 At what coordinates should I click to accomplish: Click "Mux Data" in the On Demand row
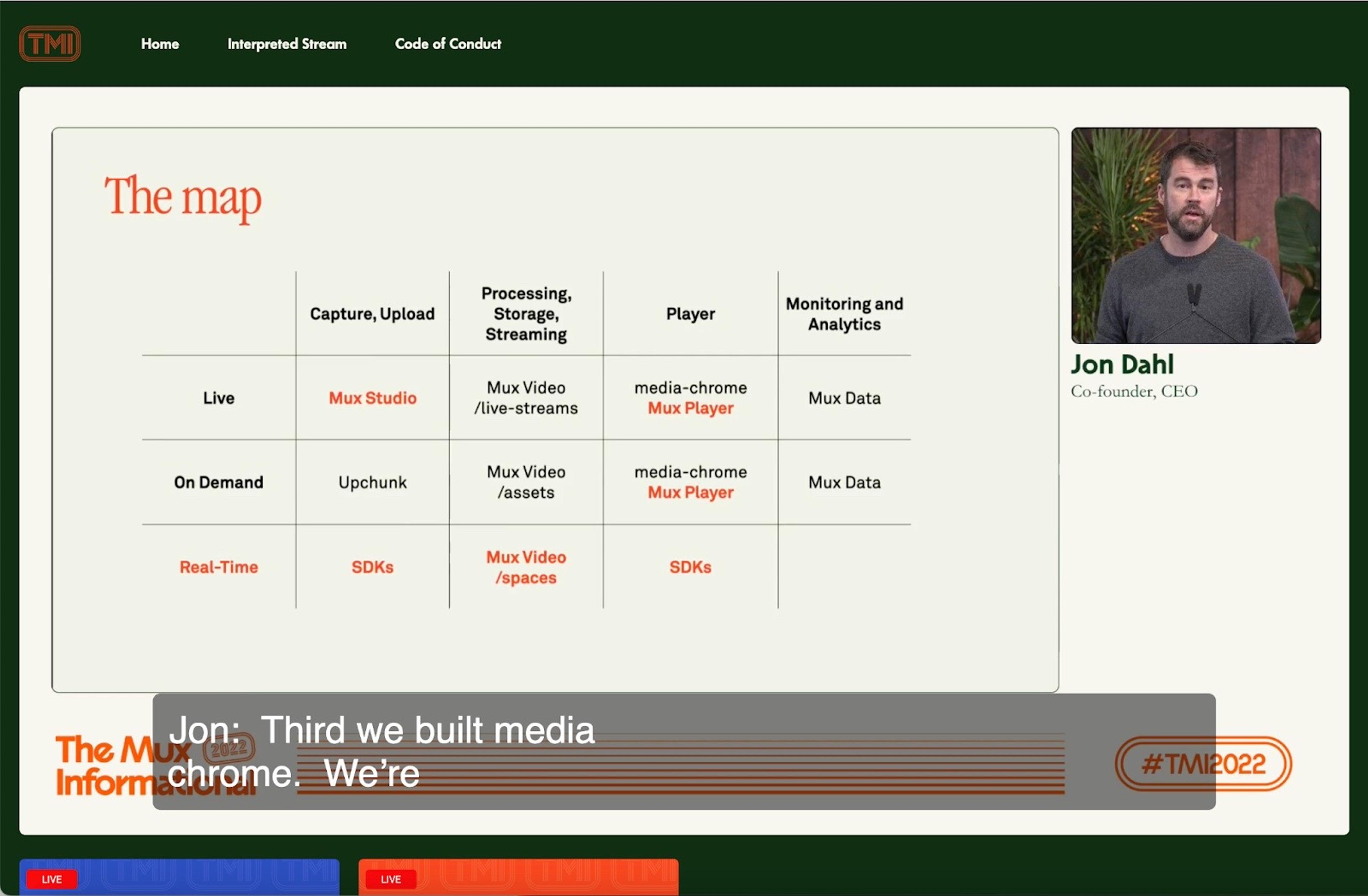point(844,482)
